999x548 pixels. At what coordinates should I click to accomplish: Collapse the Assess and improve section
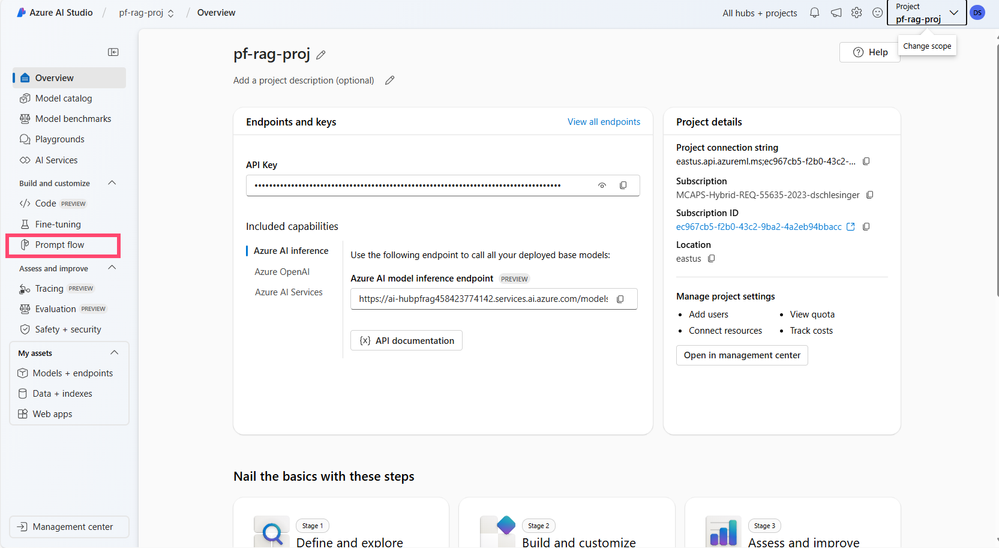point(112,268)
